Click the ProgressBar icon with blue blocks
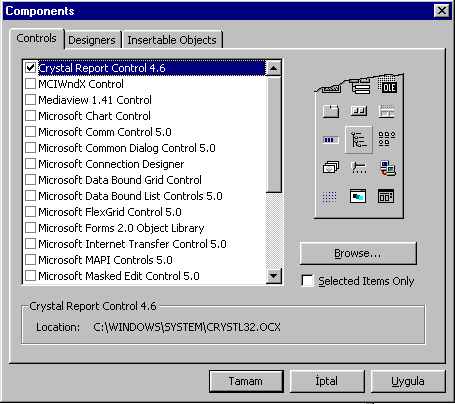The height and width of the screenshot is (404, 455). [331, 140]
